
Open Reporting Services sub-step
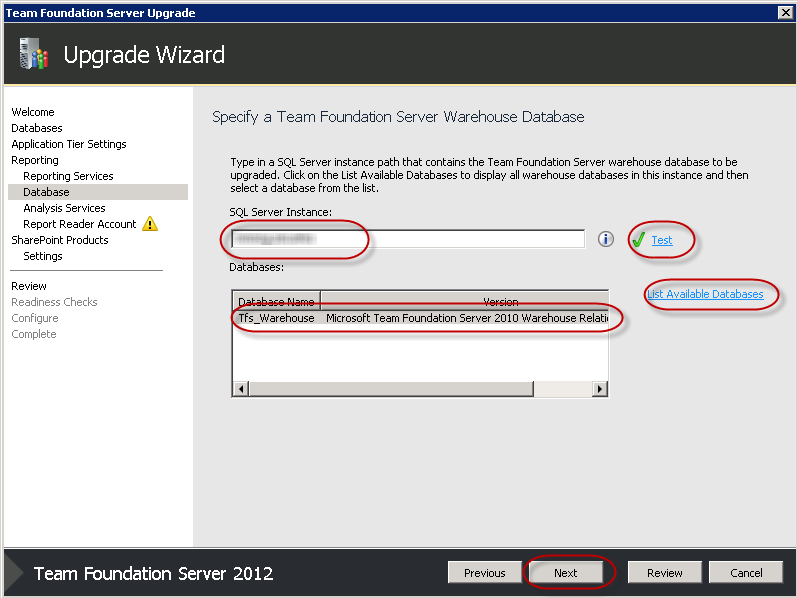coord(69,176)
